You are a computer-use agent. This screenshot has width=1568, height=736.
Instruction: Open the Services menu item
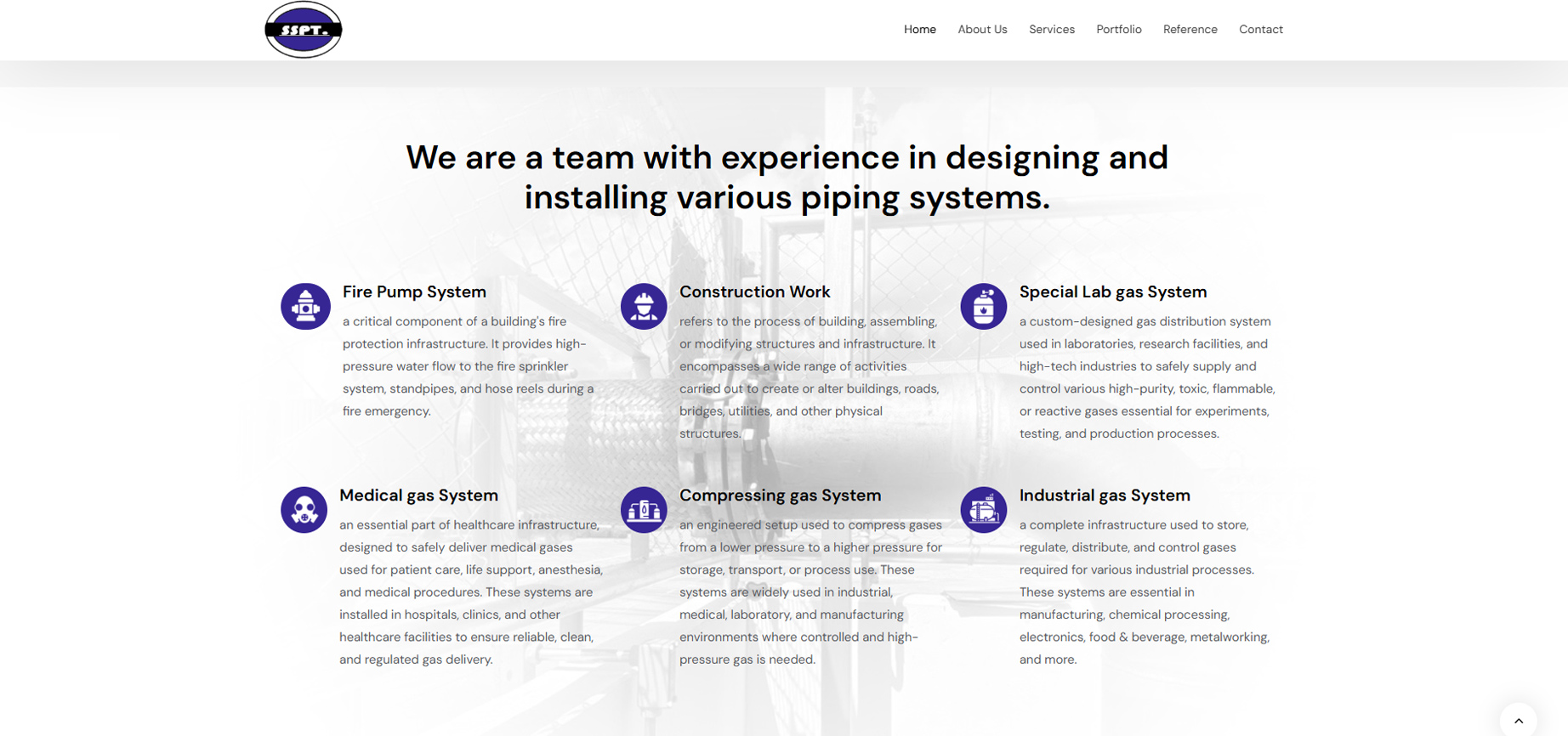click(1051, 30)
